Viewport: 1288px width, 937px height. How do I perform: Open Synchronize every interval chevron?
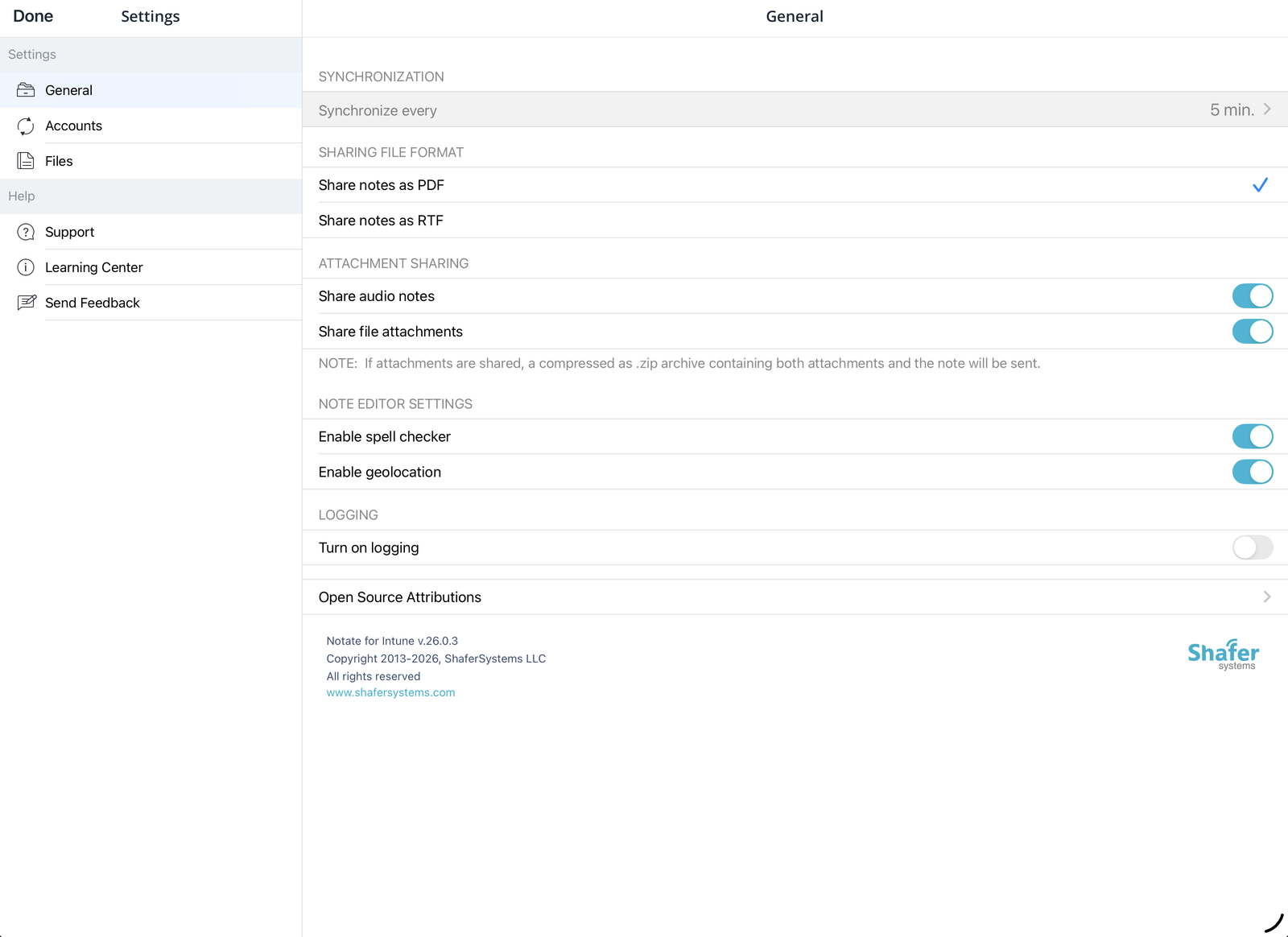tap(1267, 109)
